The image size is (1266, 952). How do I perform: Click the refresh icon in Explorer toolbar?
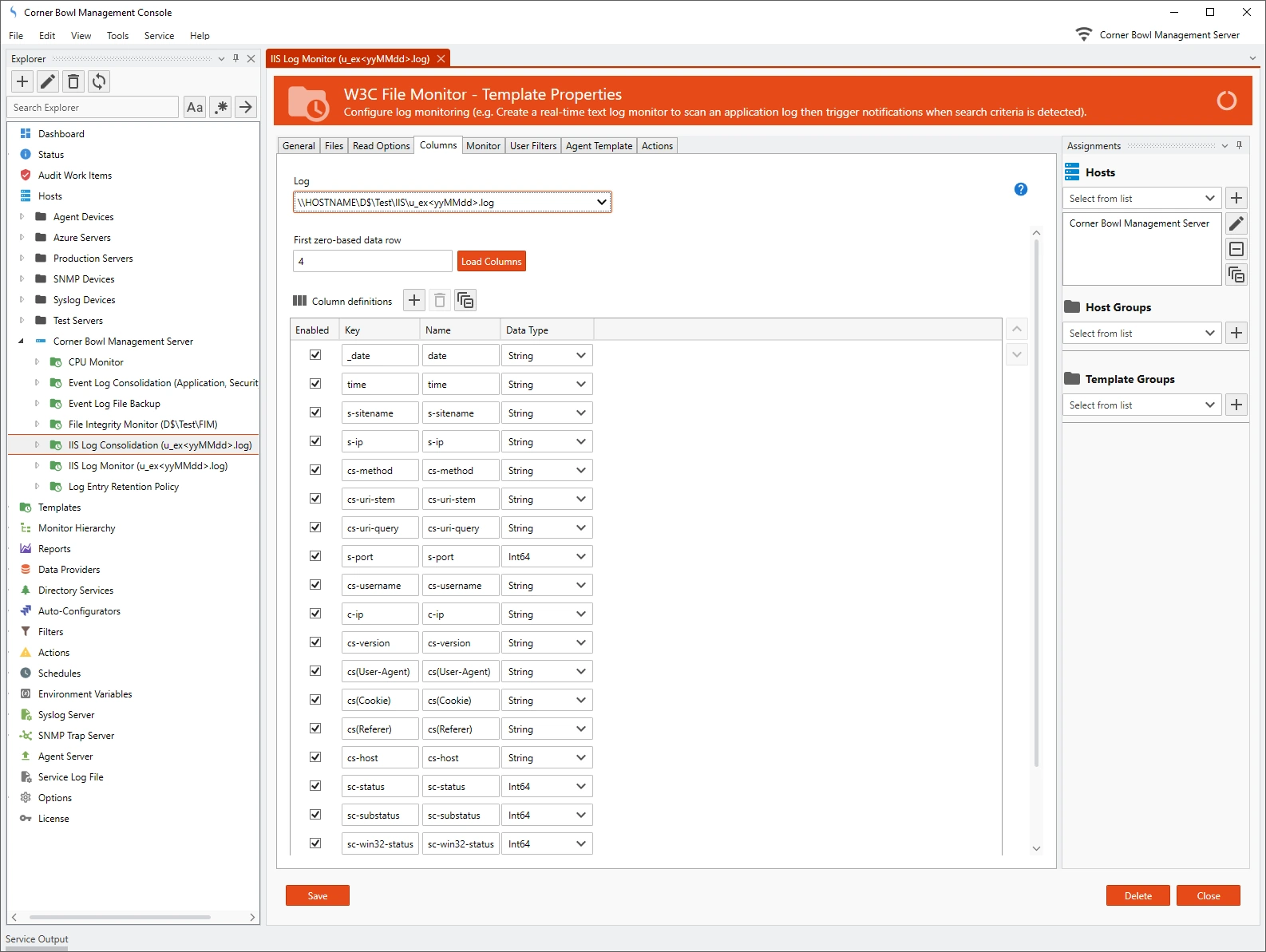(x=99, y=81)
